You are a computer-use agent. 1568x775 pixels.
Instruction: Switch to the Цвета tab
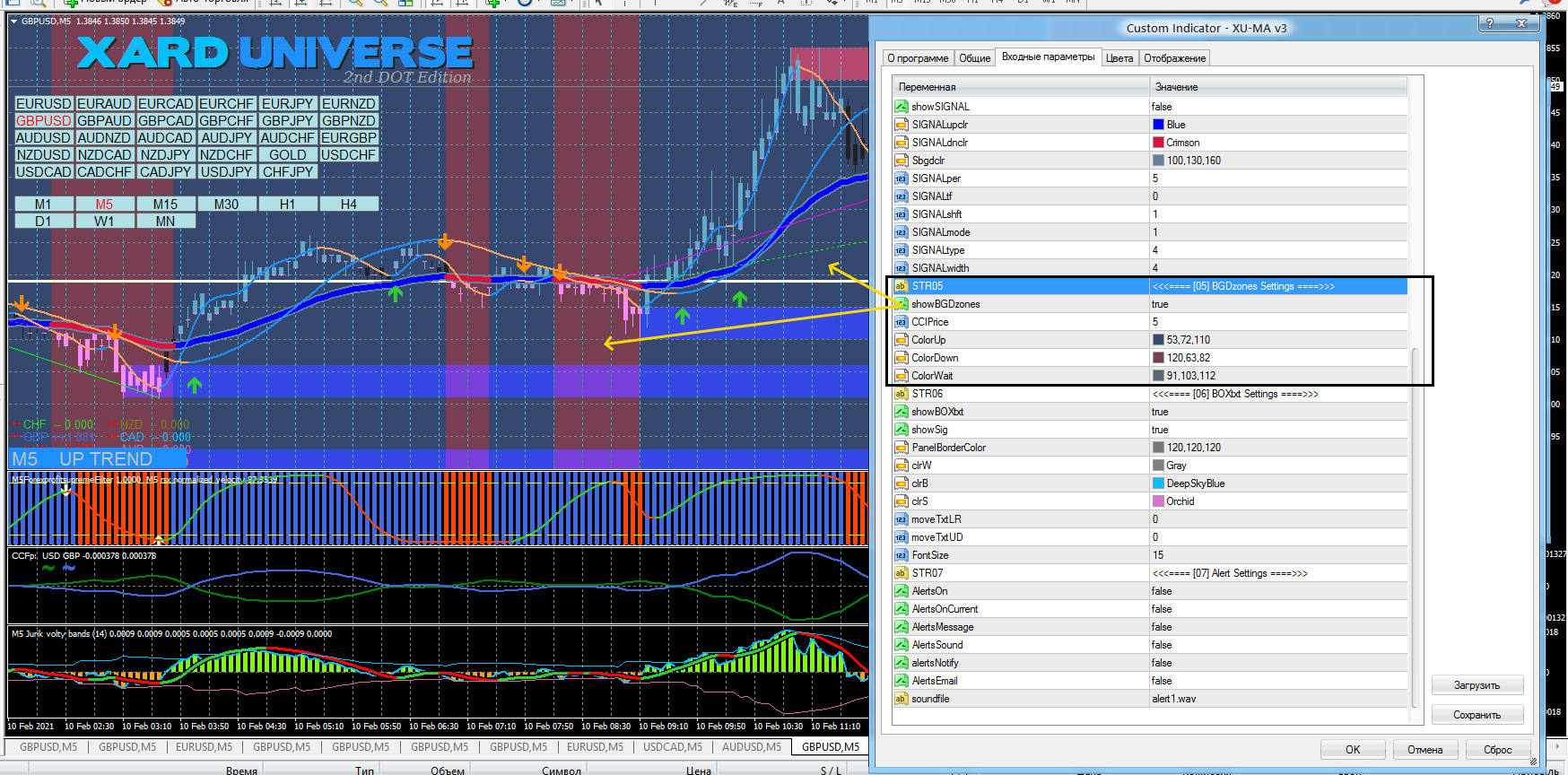click(x=1119, y=58)
